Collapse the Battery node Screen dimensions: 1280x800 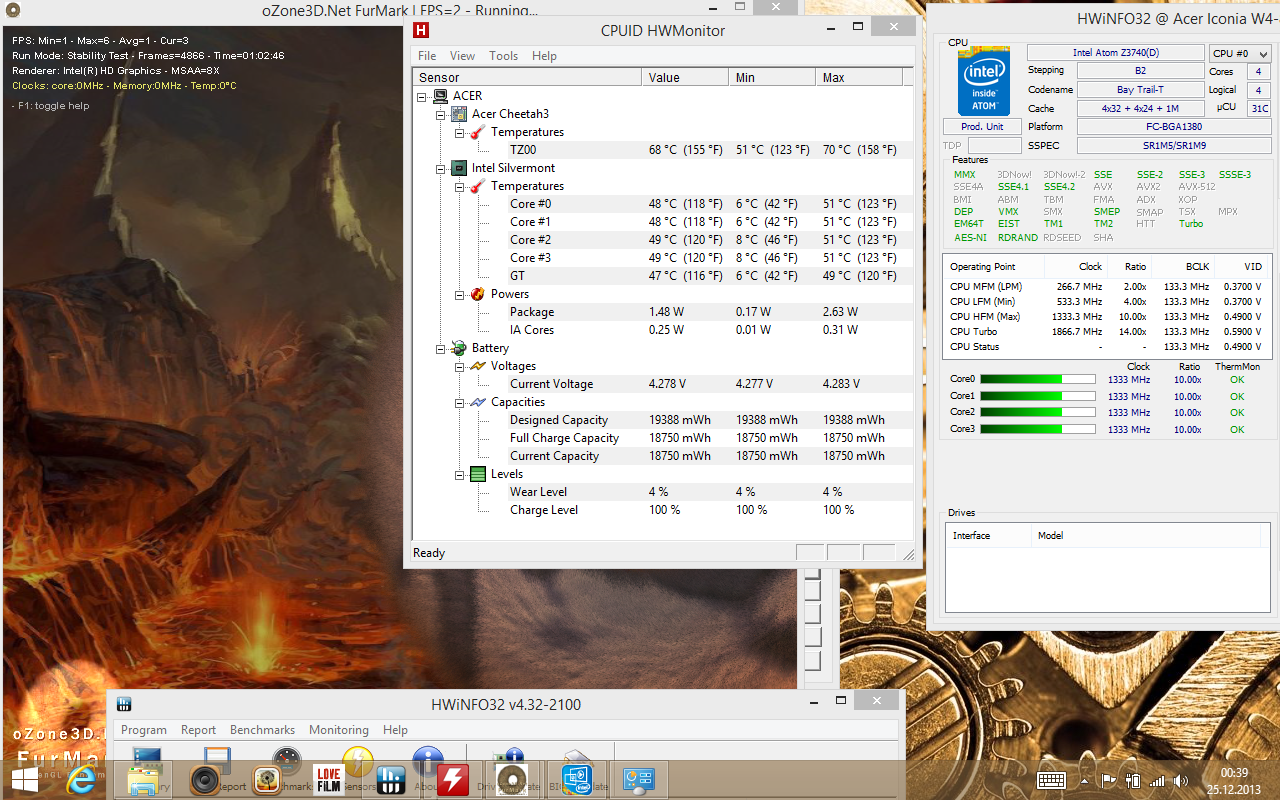[x=441, y=348]
